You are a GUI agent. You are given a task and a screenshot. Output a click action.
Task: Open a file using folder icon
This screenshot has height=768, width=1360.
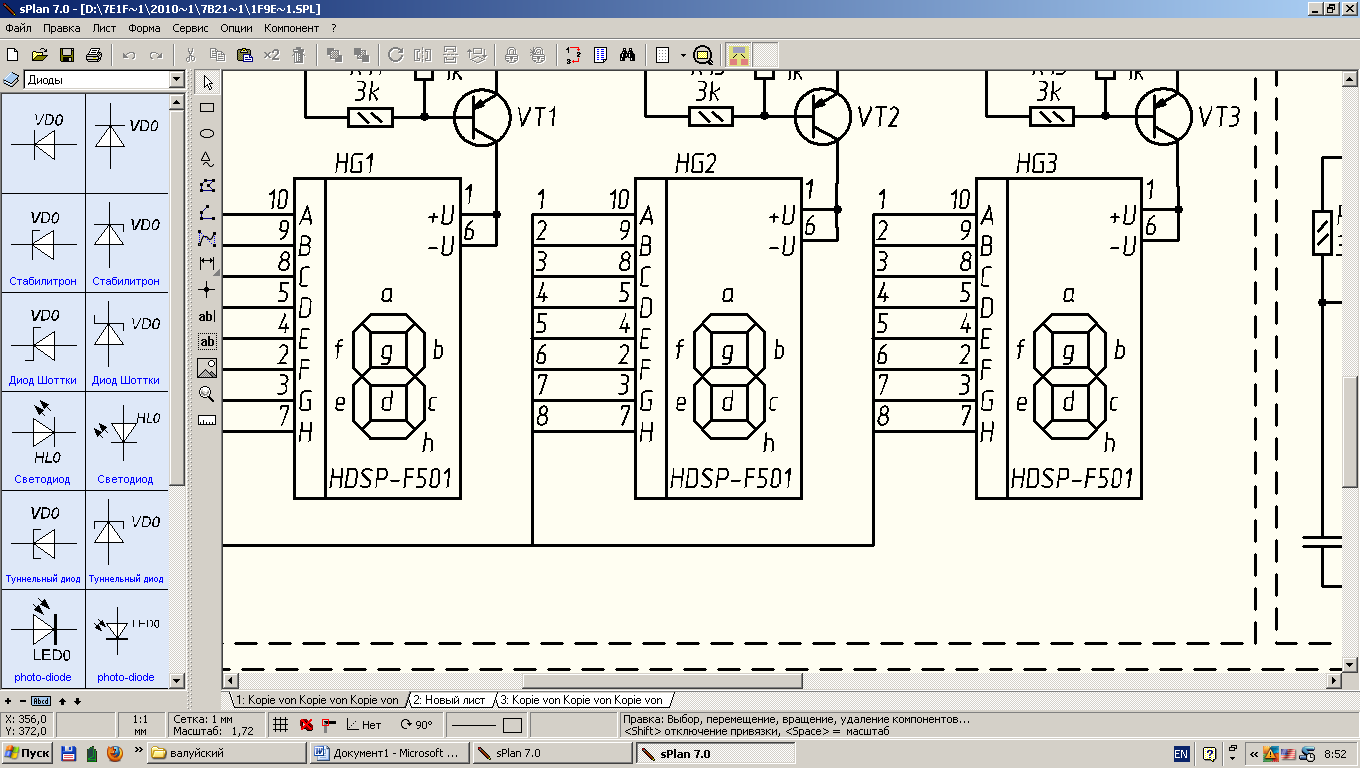(x=40, y=55)
